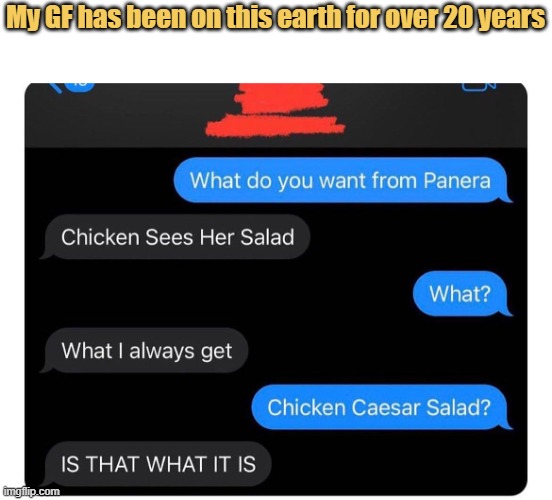Click the word 'Panera' in first message

[x=457, y=180]
